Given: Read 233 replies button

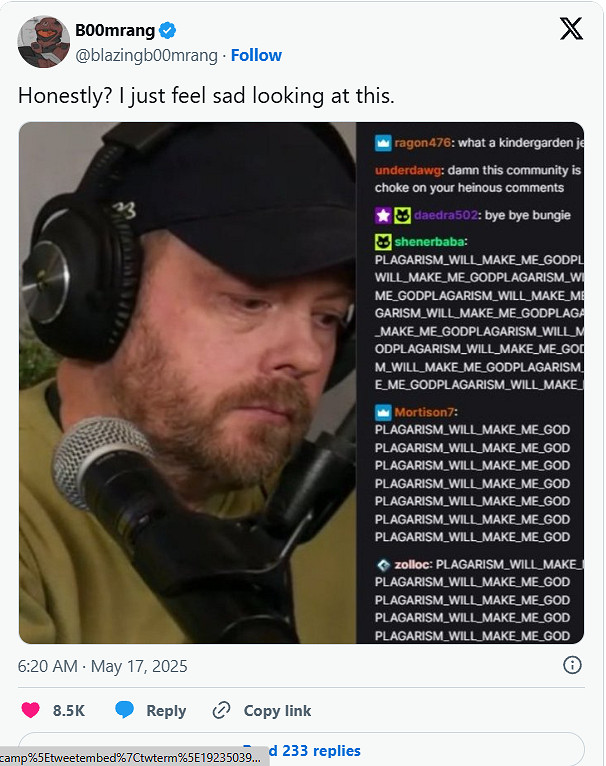Looking at the screenshot, I should click(x=301, y=749).
